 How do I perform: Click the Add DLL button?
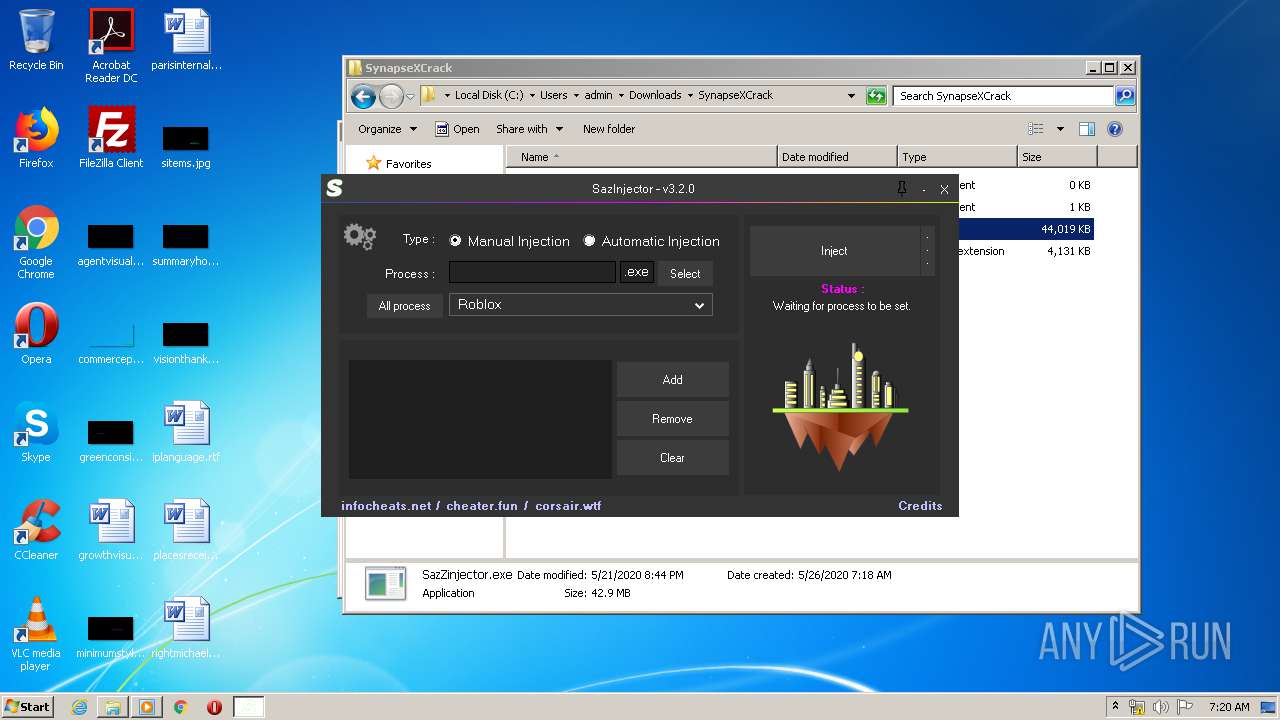(x=672, y=380)
